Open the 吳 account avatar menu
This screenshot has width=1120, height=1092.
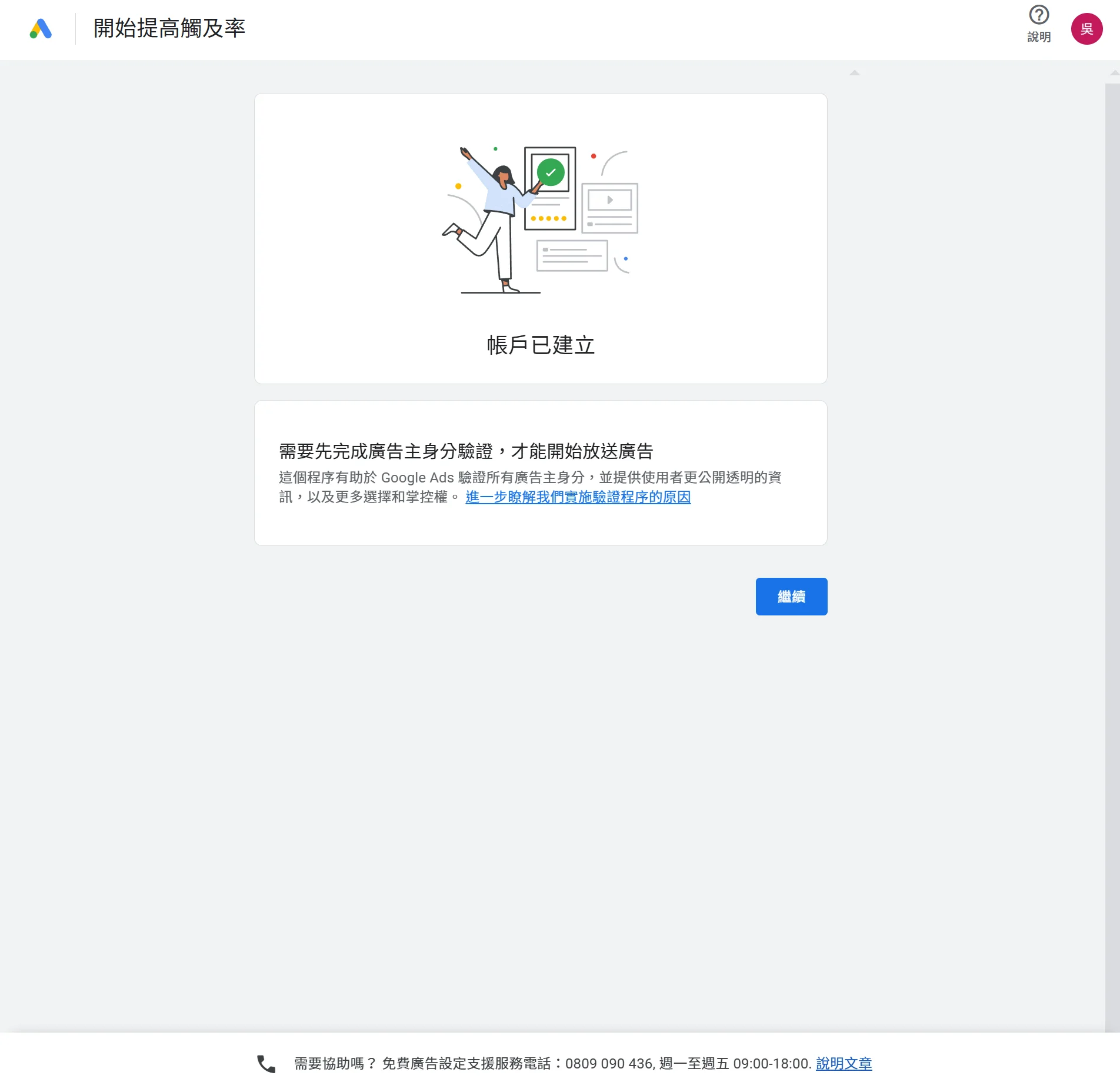[x=1086, y=29]
